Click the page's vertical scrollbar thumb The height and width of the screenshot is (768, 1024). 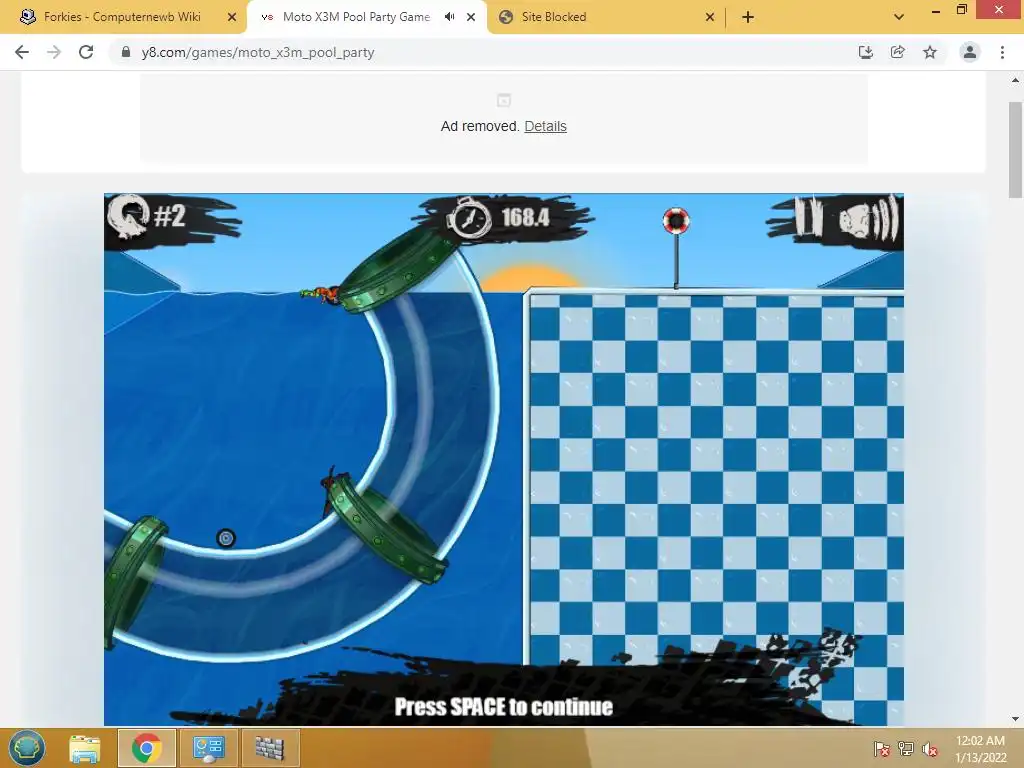point(1016,150)
